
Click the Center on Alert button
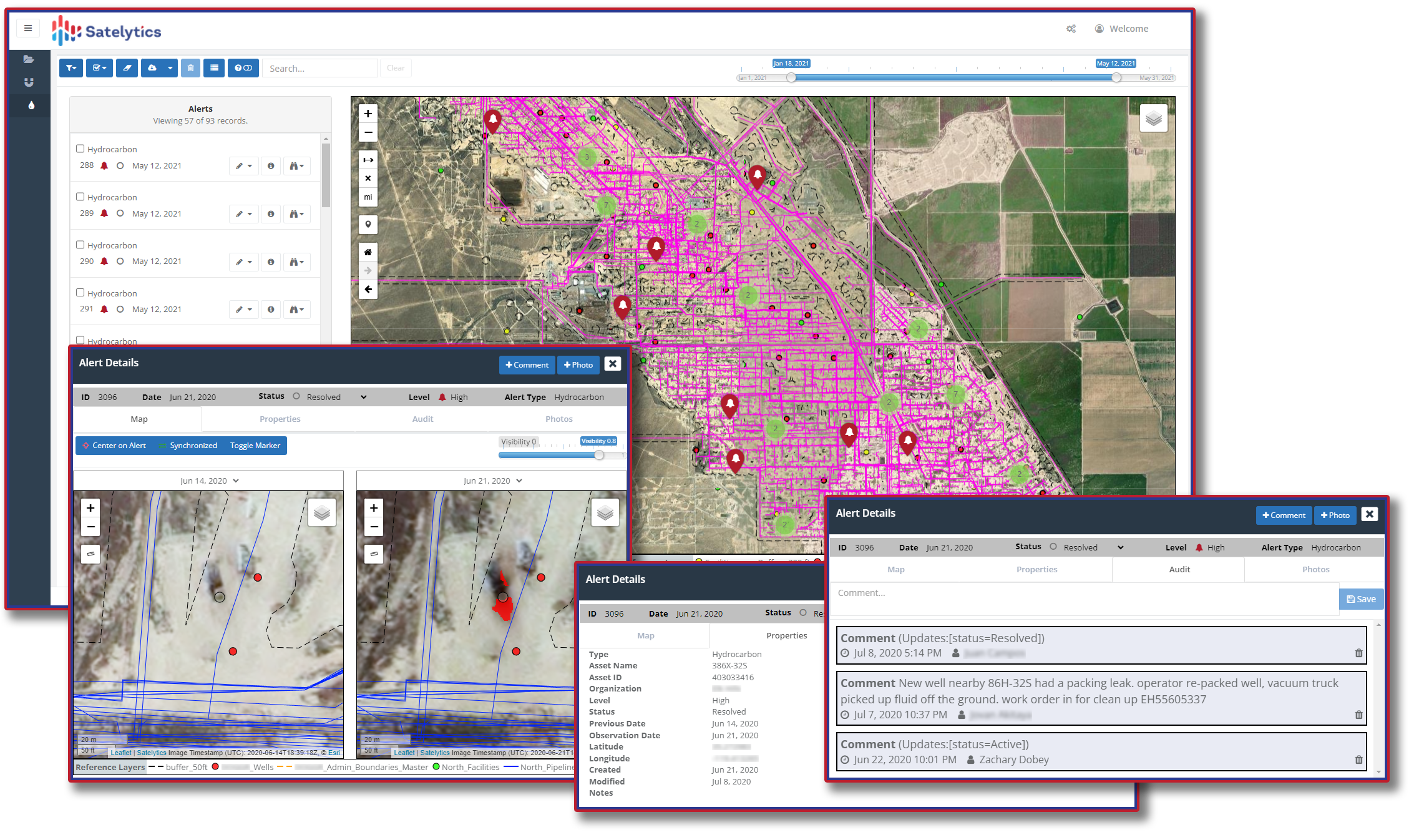pyautogui.click(x=114, y=446)
